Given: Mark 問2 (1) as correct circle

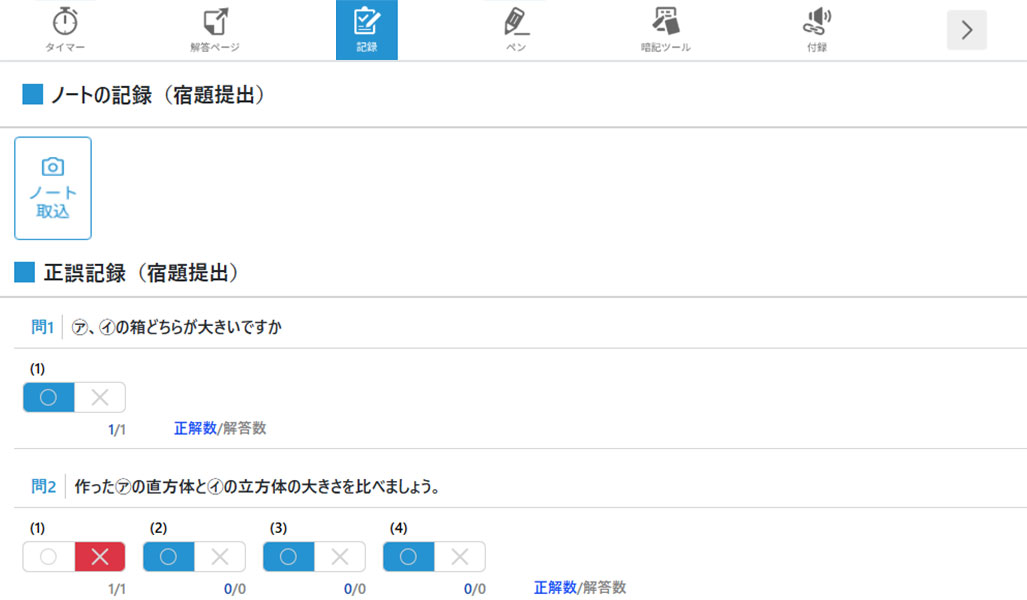Looking at the screenshot, I should [49, 557].
